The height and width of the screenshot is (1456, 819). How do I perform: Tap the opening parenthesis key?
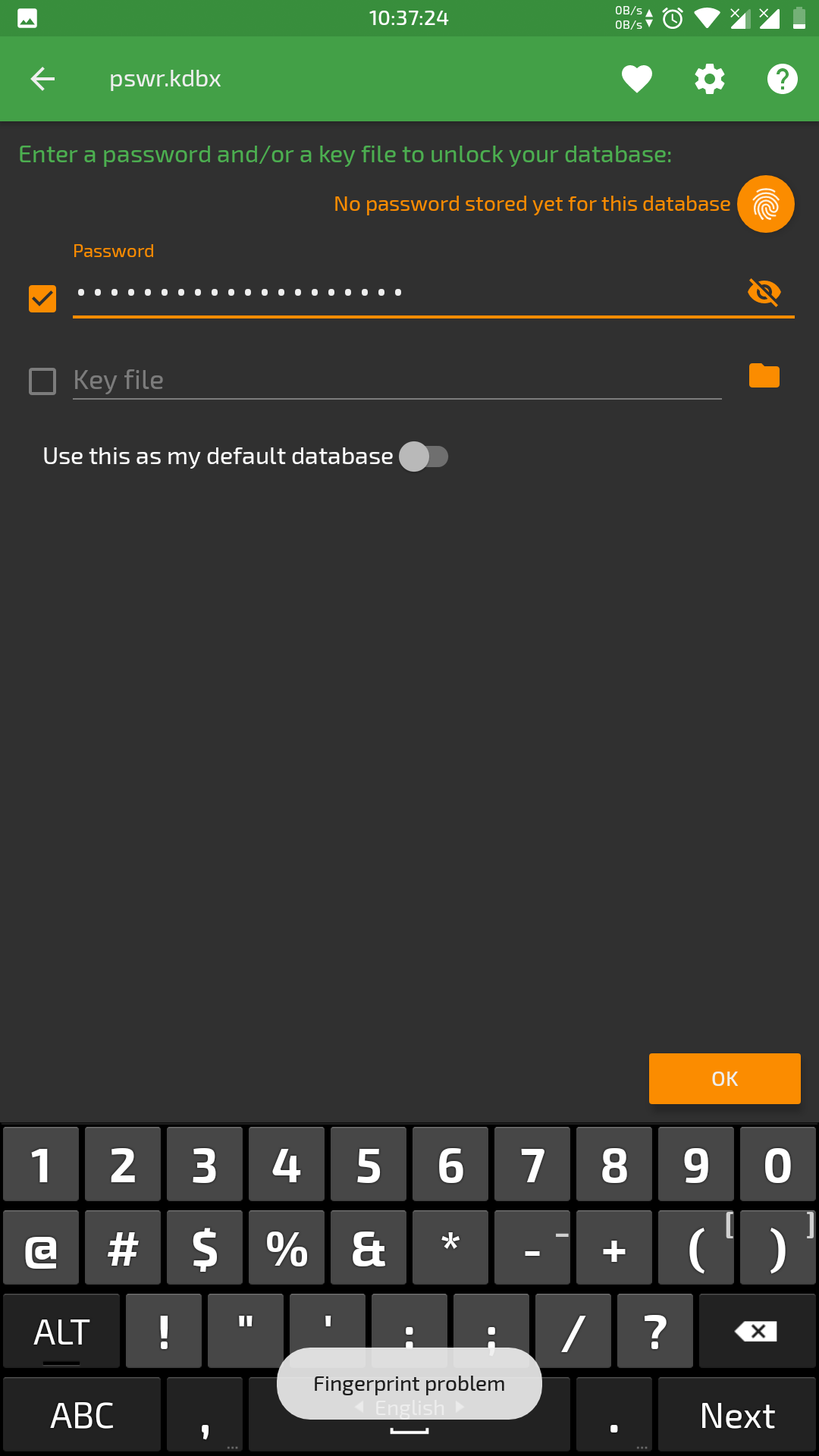point(696,1247)
